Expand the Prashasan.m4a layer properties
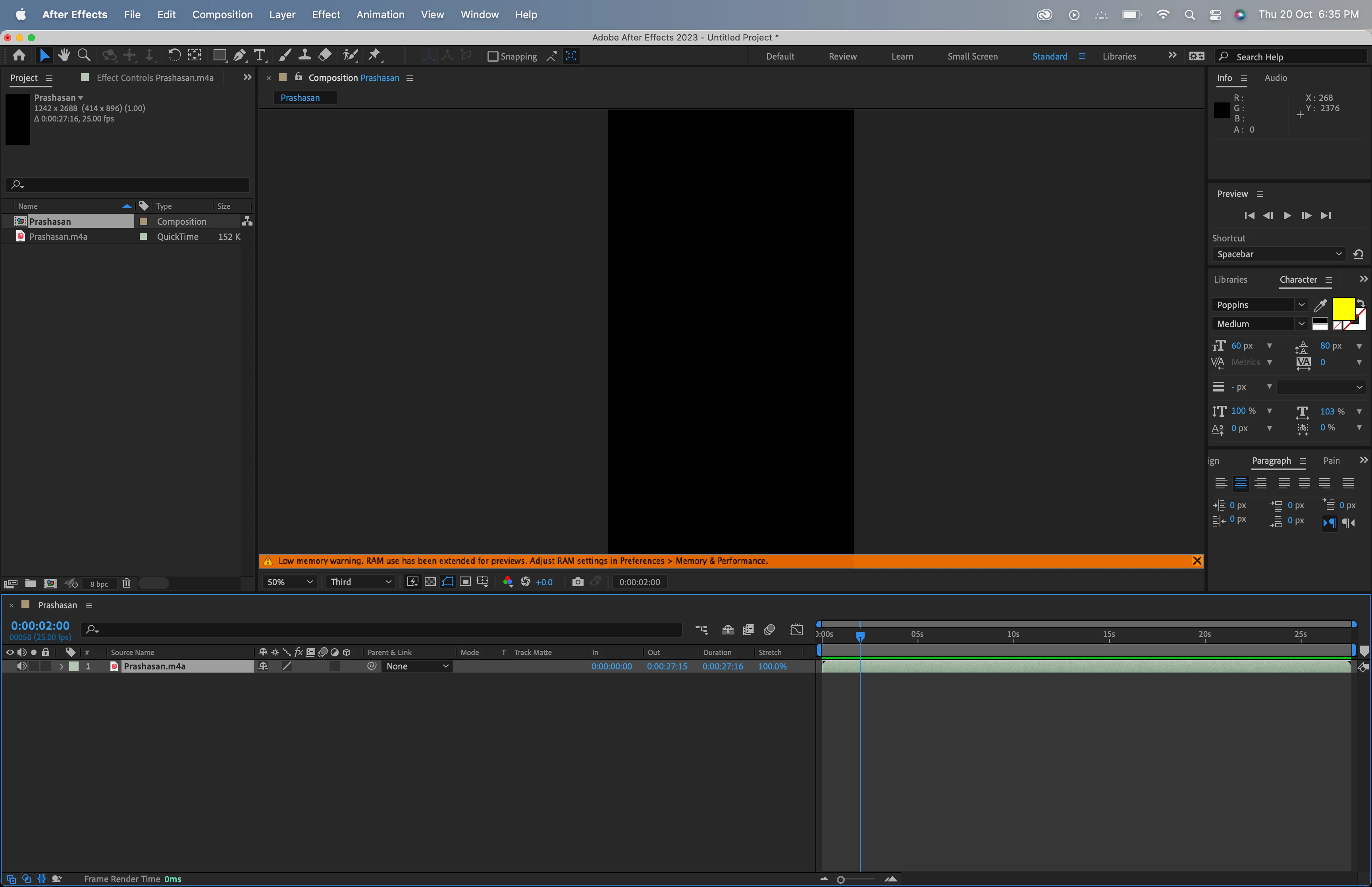 point(61,666)
